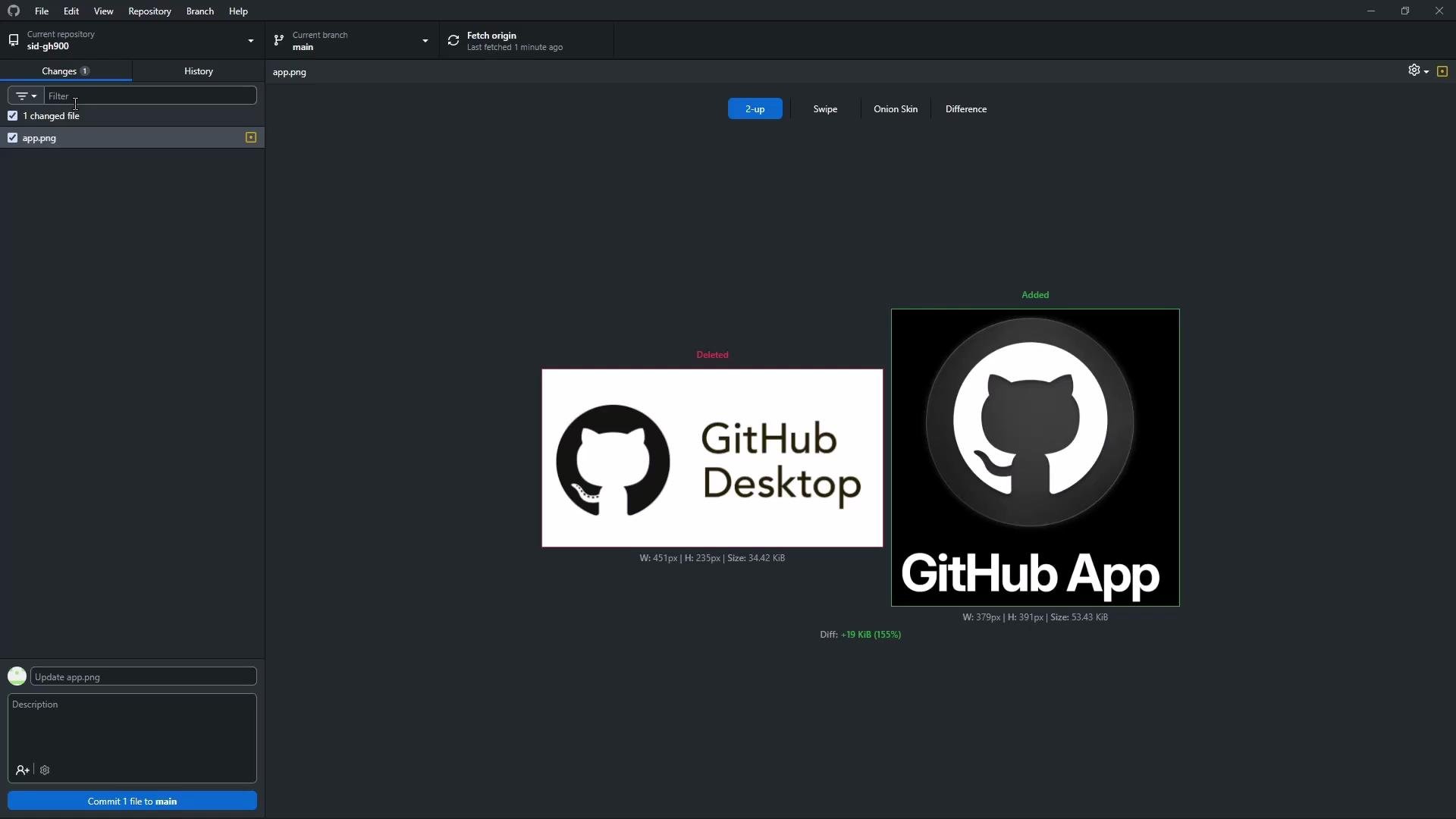This screenshot has width=1456, height=819.
Task: Open commit options gear in description box
Action: tap(45, 770)
